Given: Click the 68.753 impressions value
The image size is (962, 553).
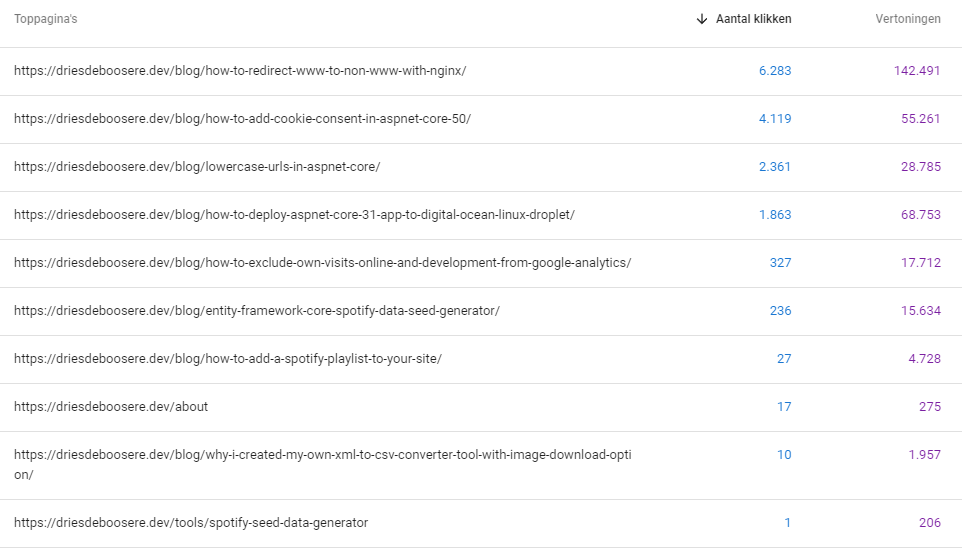Looking at the screenshot, I should point(920,215).
